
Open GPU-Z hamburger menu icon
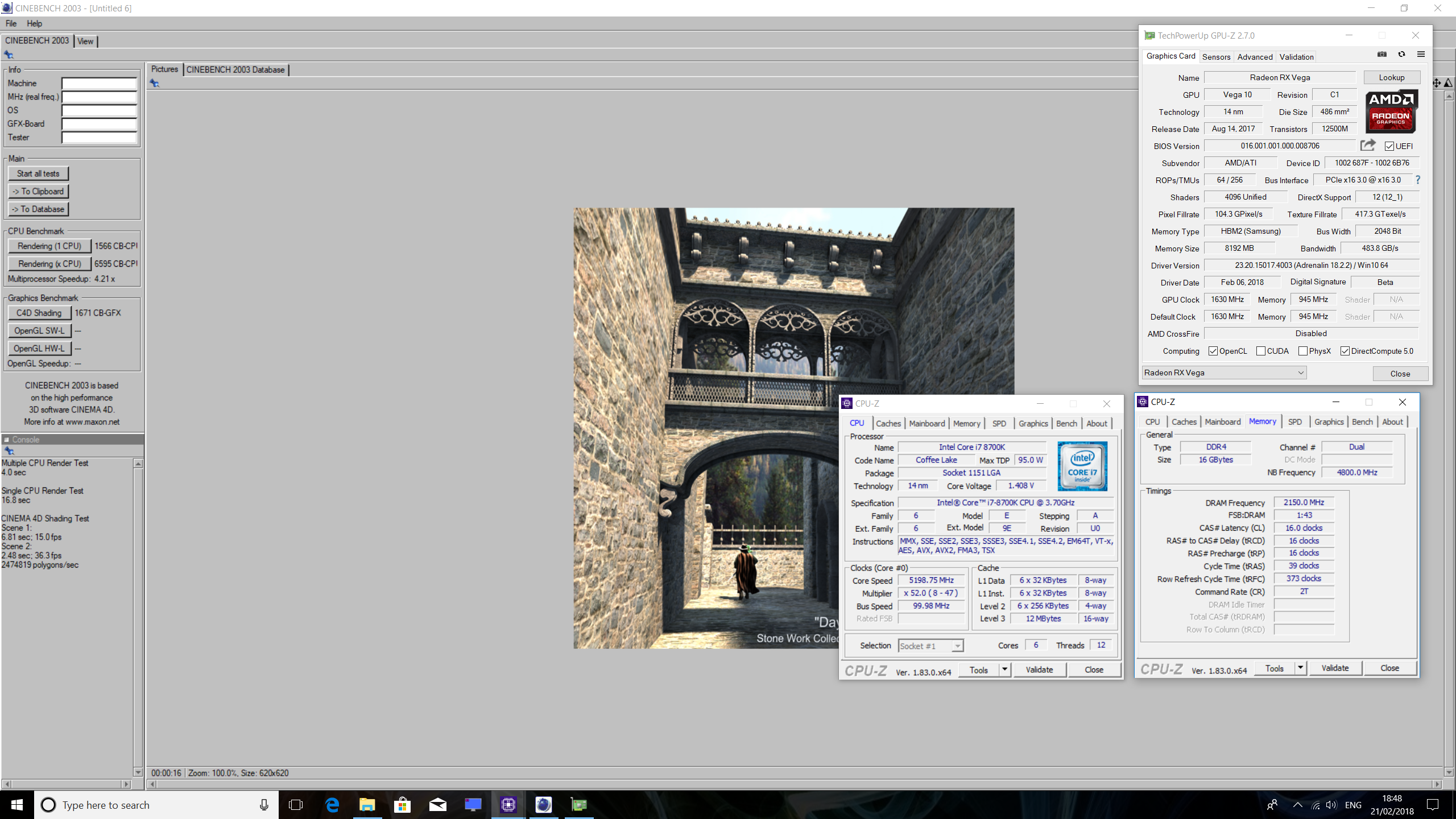[x=1421, y=55]
